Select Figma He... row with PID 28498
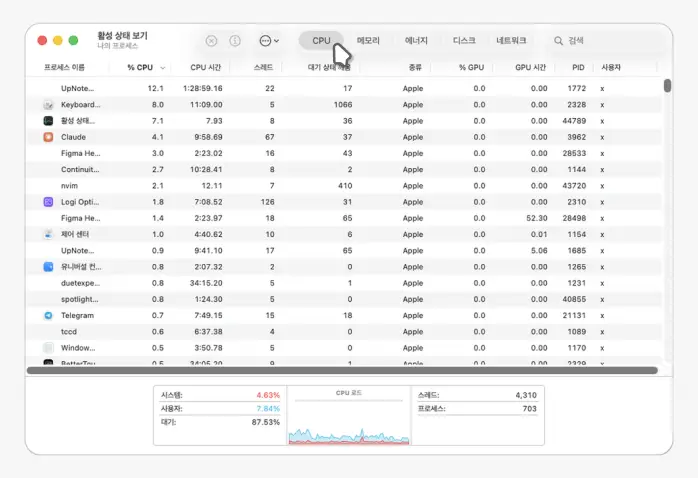This screenshot has width=698, height=478. 344,218
